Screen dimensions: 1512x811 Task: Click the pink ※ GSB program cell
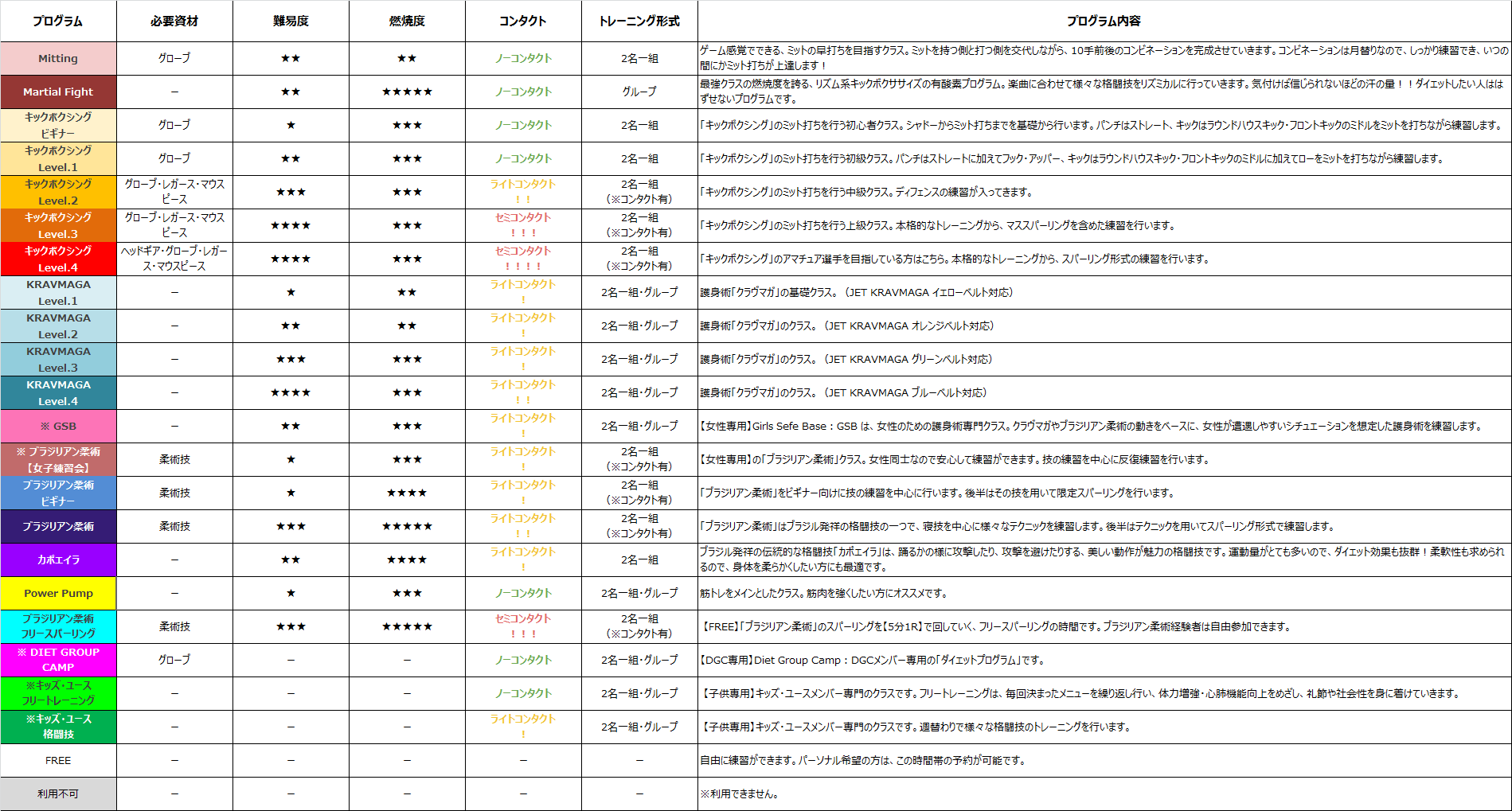(x=58, y=426)
